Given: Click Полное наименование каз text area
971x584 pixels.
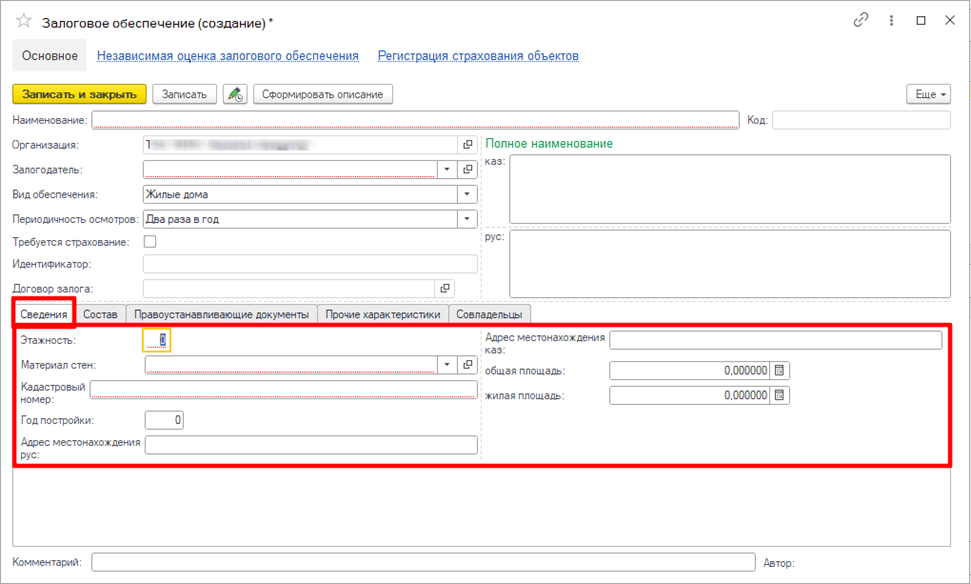Looking at the screenshot, I should click(x=730, y=189).
